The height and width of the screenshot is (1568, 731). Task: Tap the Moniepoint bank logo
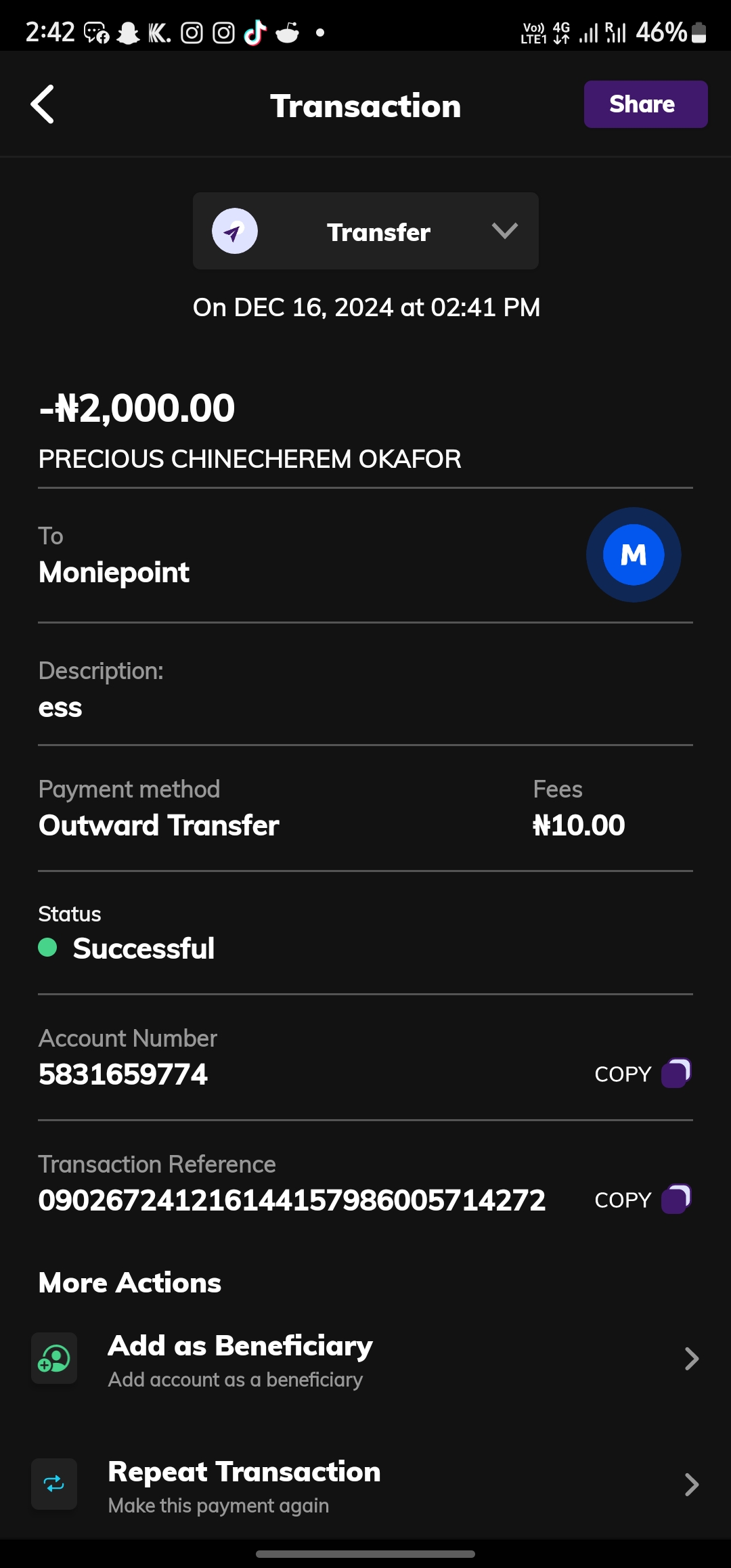tap(633, 554)
